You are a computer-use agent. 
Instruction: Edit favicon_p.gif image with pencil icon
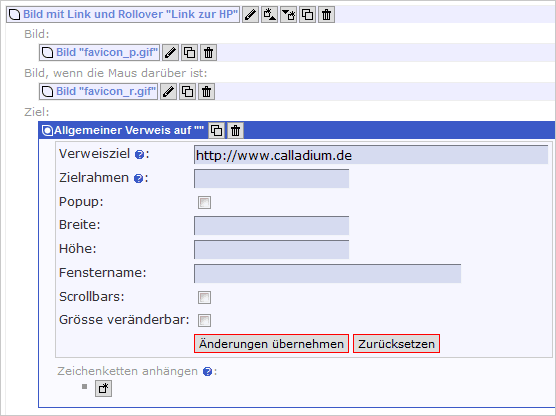click(x=171, y=52)
